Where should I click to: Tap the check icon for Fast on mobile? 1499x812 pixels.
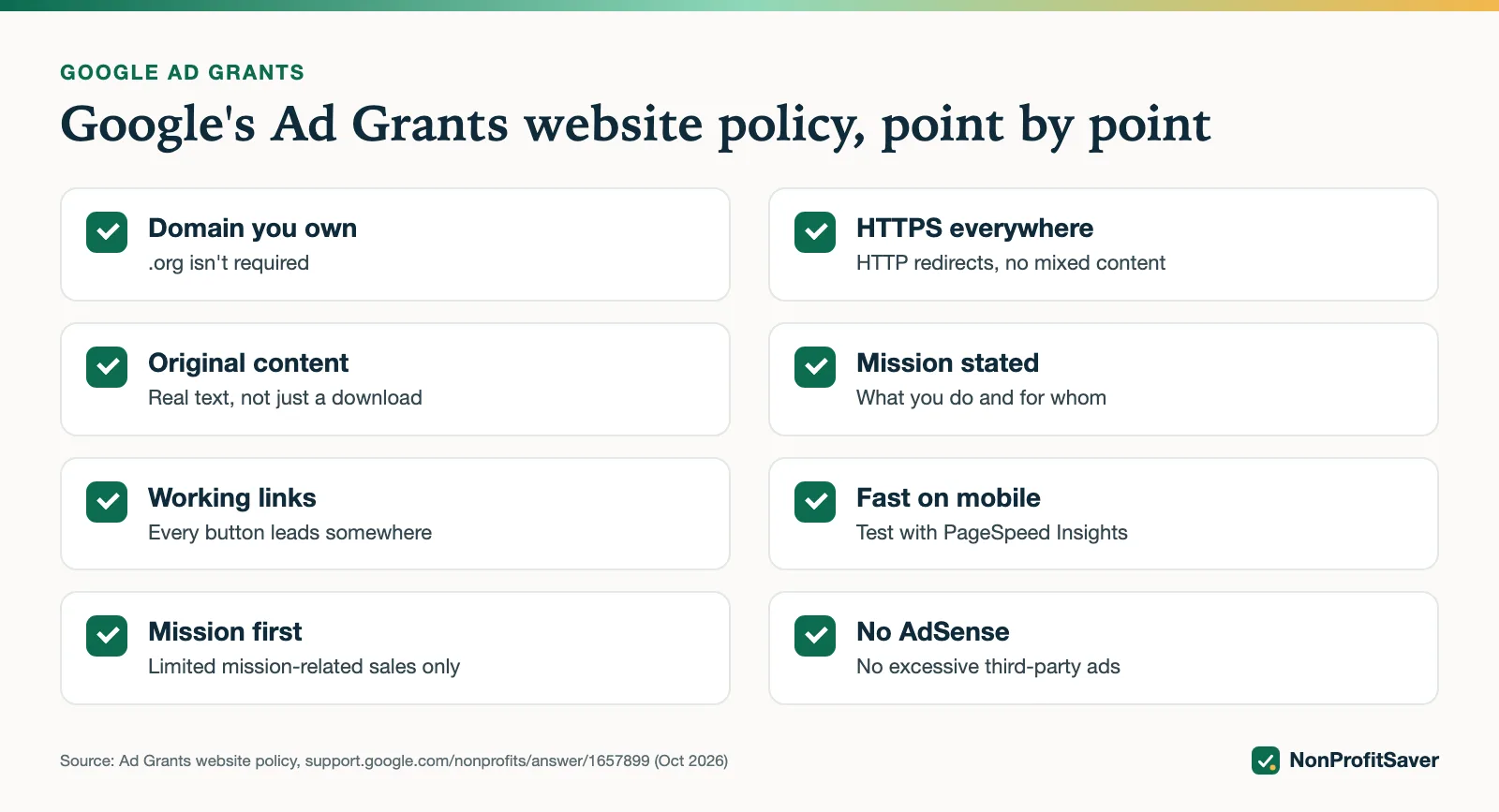pos(815,502)
